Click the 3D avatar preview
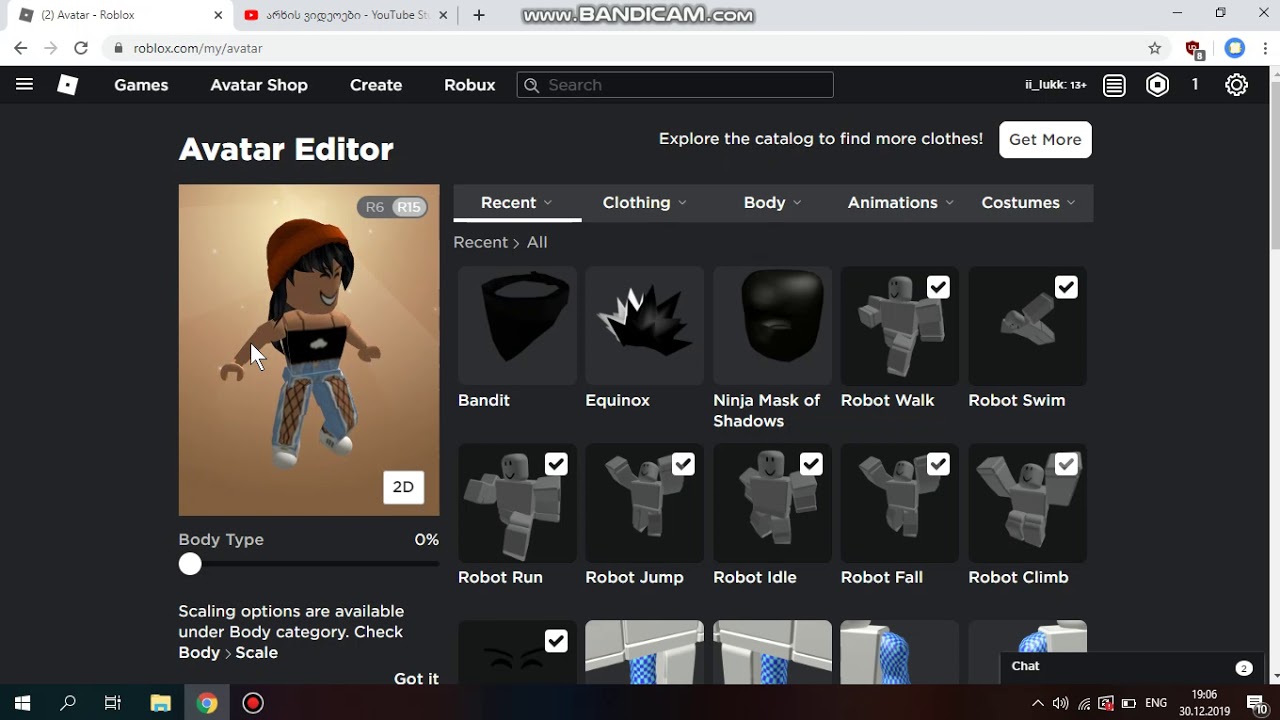The height and width of the screenshot is (720, 1280). pyautogui.click(x=309, y=350)
